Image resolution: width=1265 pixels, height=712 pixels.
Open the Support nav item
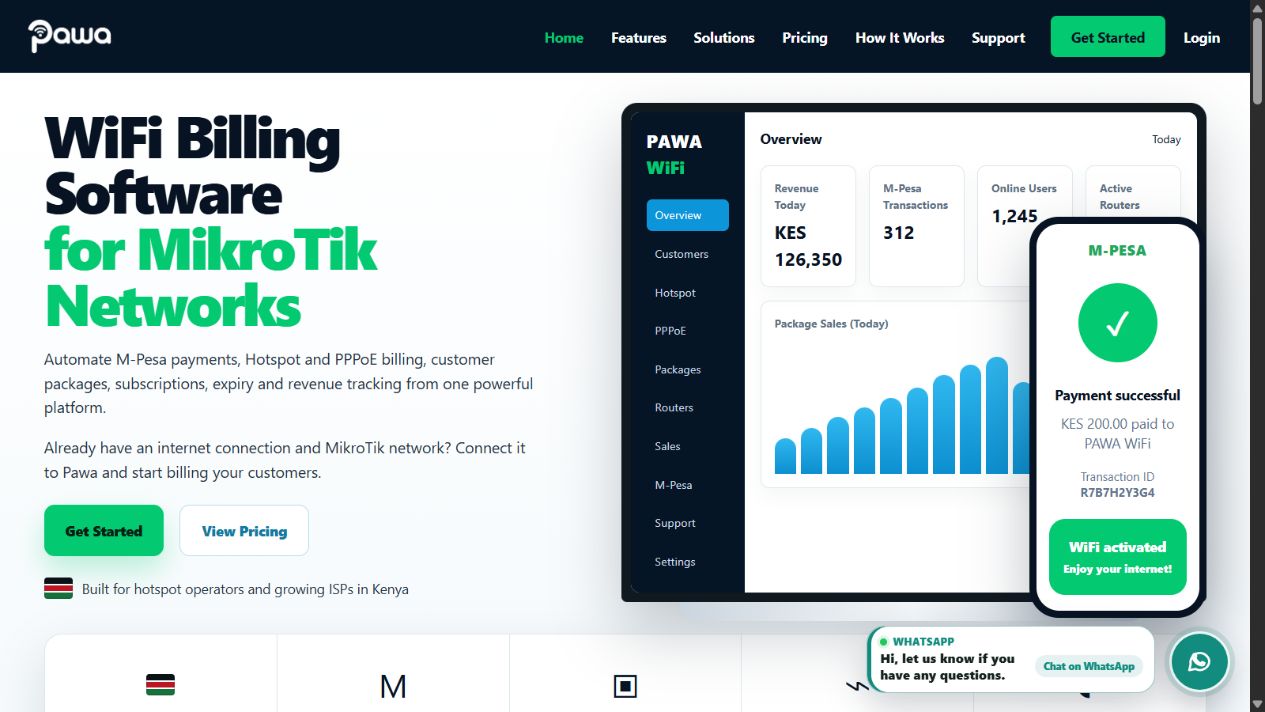coord(998,37)
